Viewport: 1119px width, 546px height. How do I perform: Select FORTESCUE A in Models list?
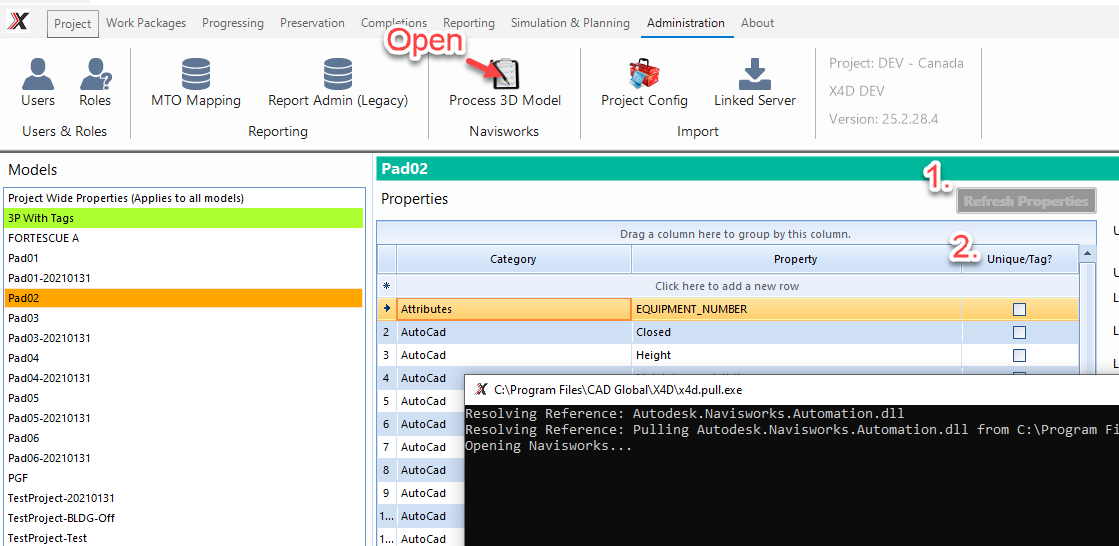183,238
